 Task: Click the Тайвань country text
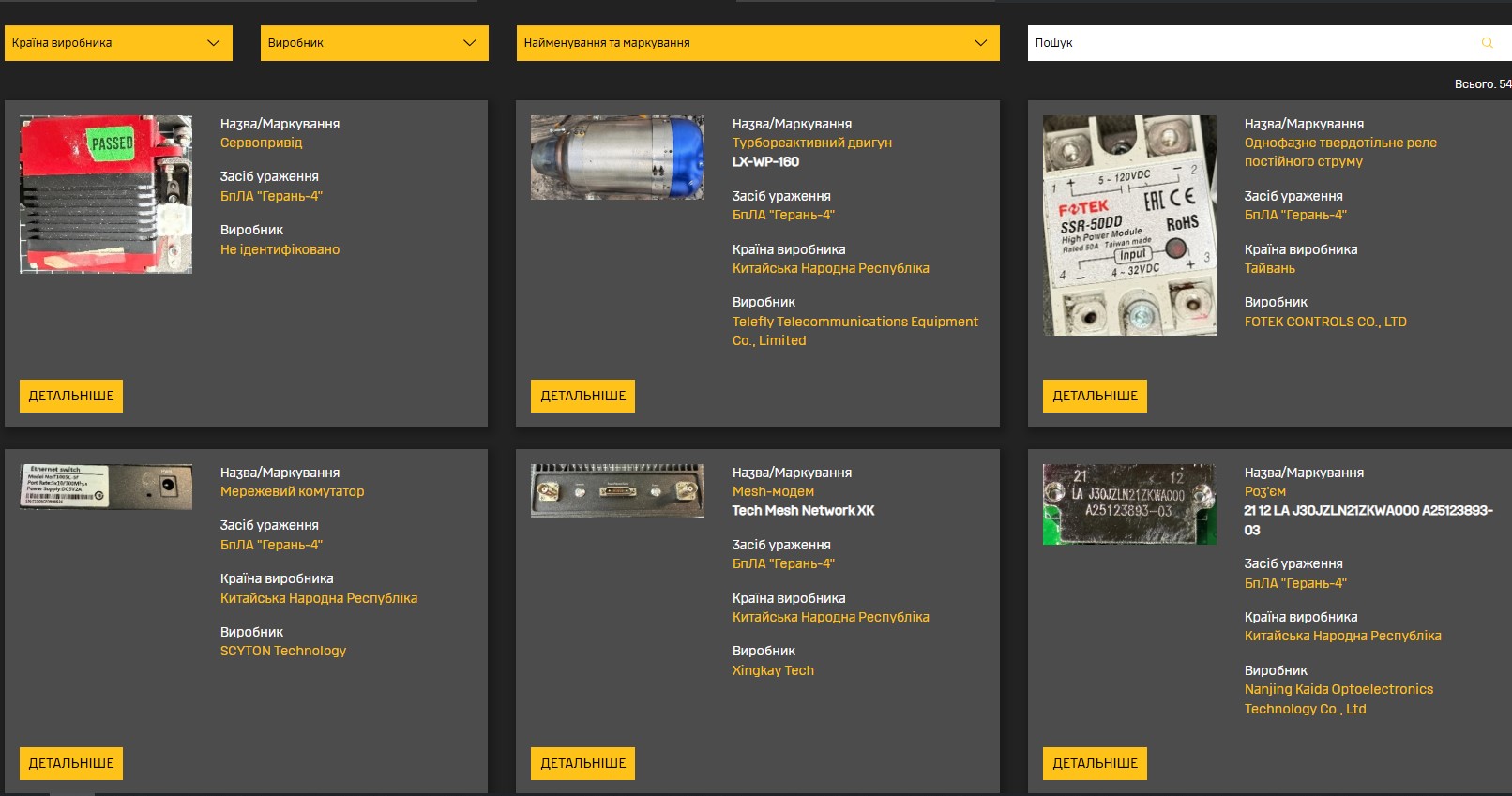(1270, 268)
